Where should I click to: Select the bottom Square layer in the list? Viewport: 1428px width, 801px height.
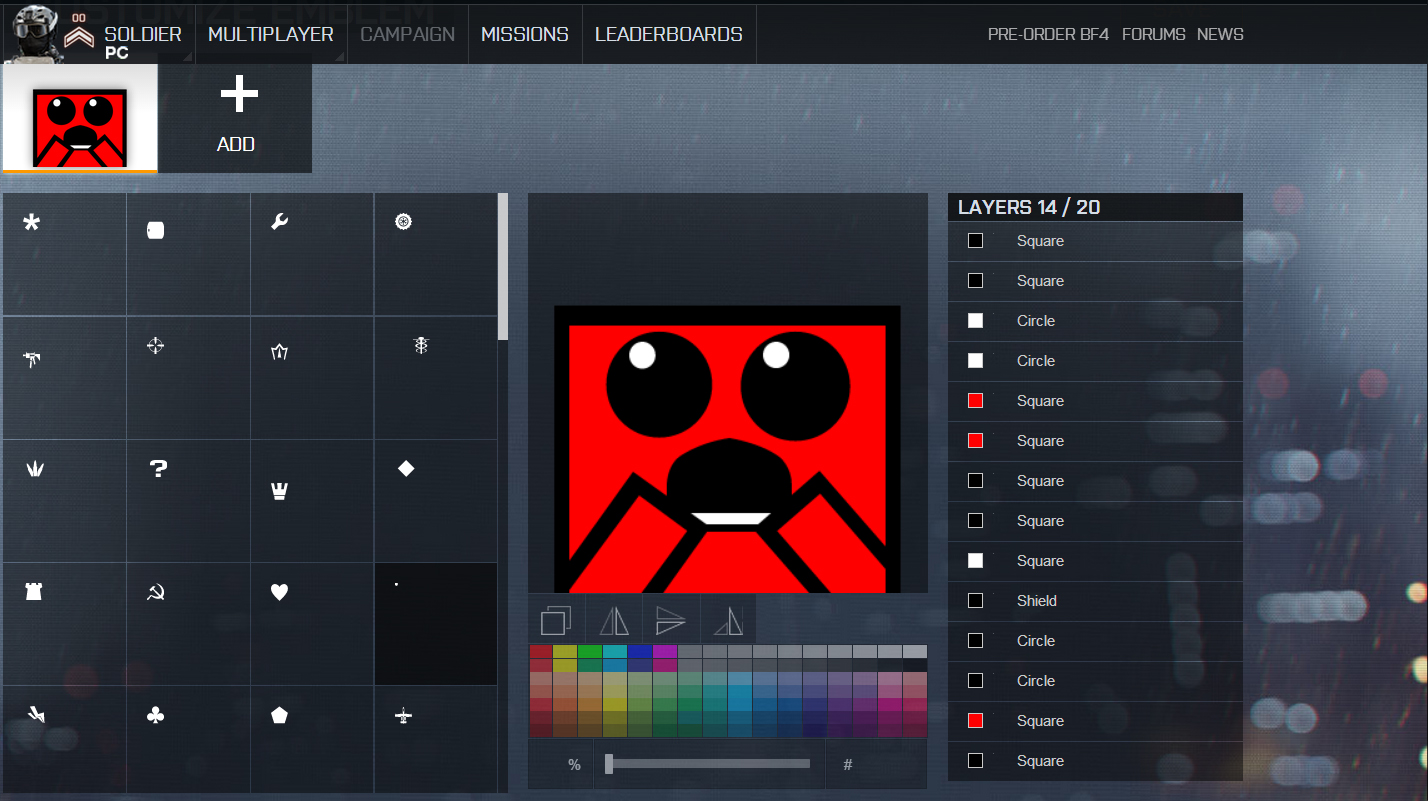pyautogui.click(x=1095, y=761)
